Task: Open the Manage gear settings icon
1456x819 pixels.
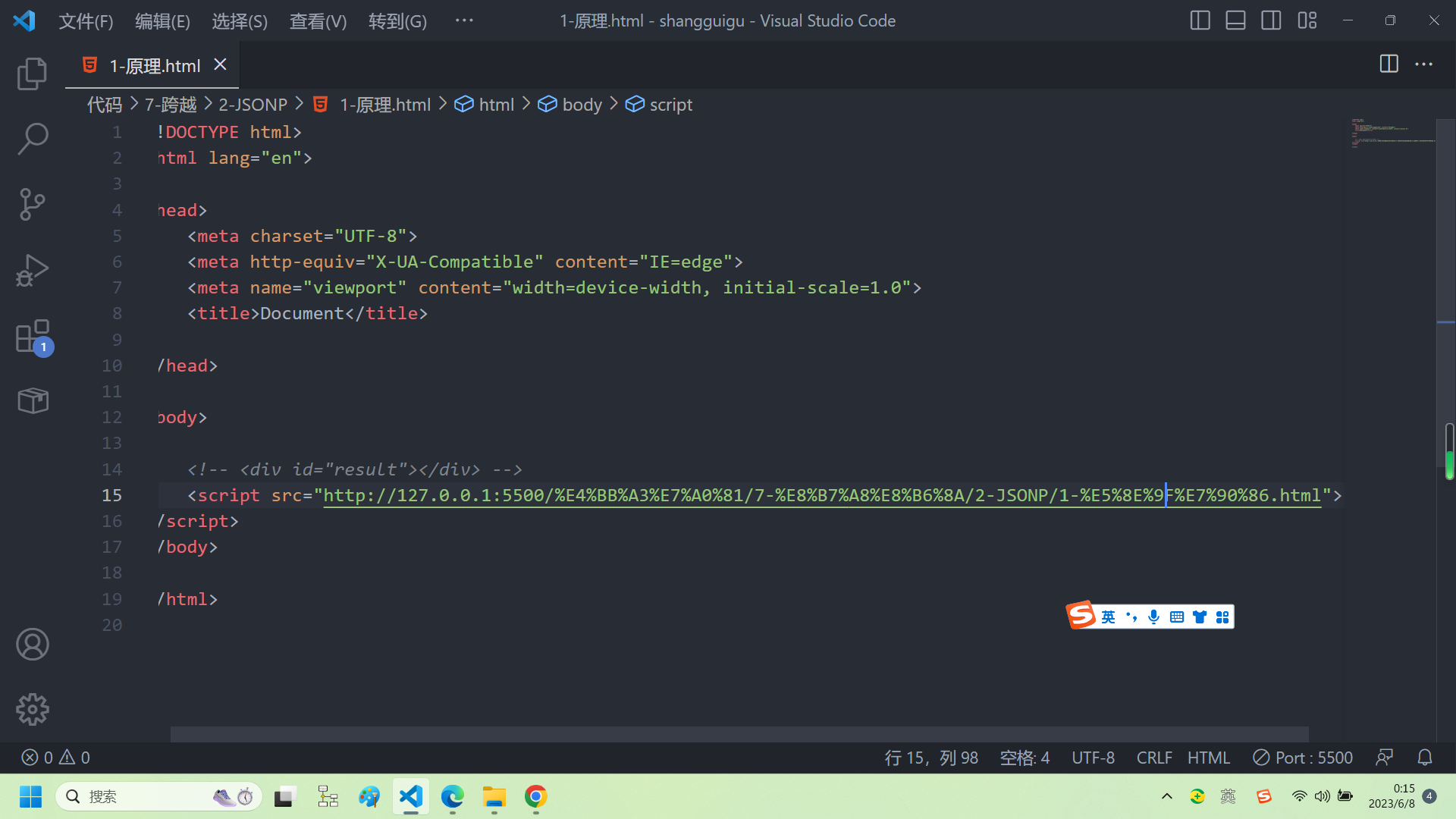Action: (33, 710)
